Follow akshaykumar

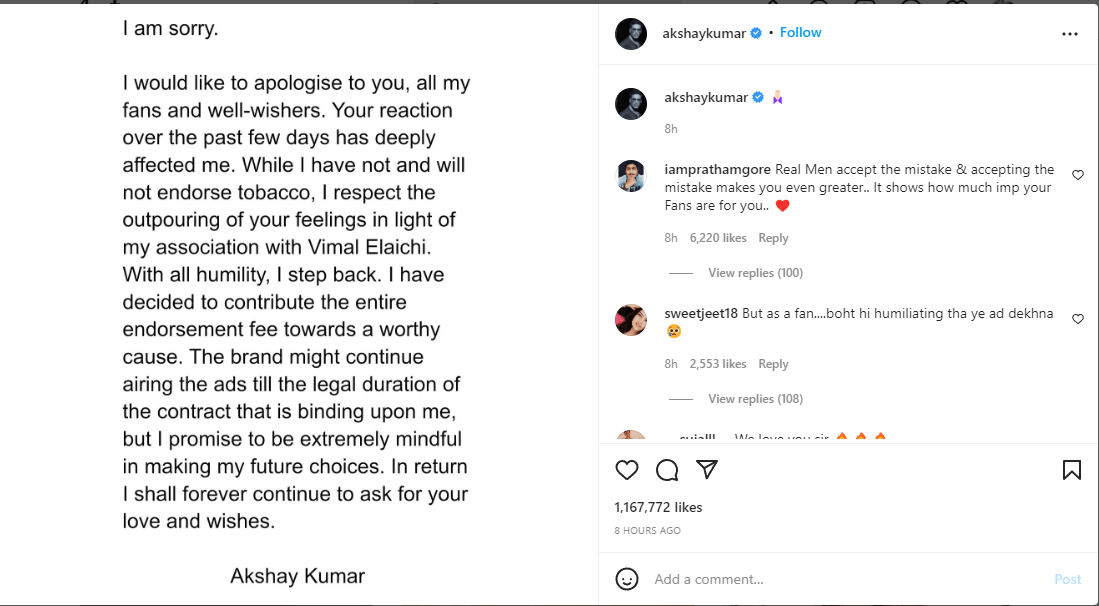tap(800, 33)
